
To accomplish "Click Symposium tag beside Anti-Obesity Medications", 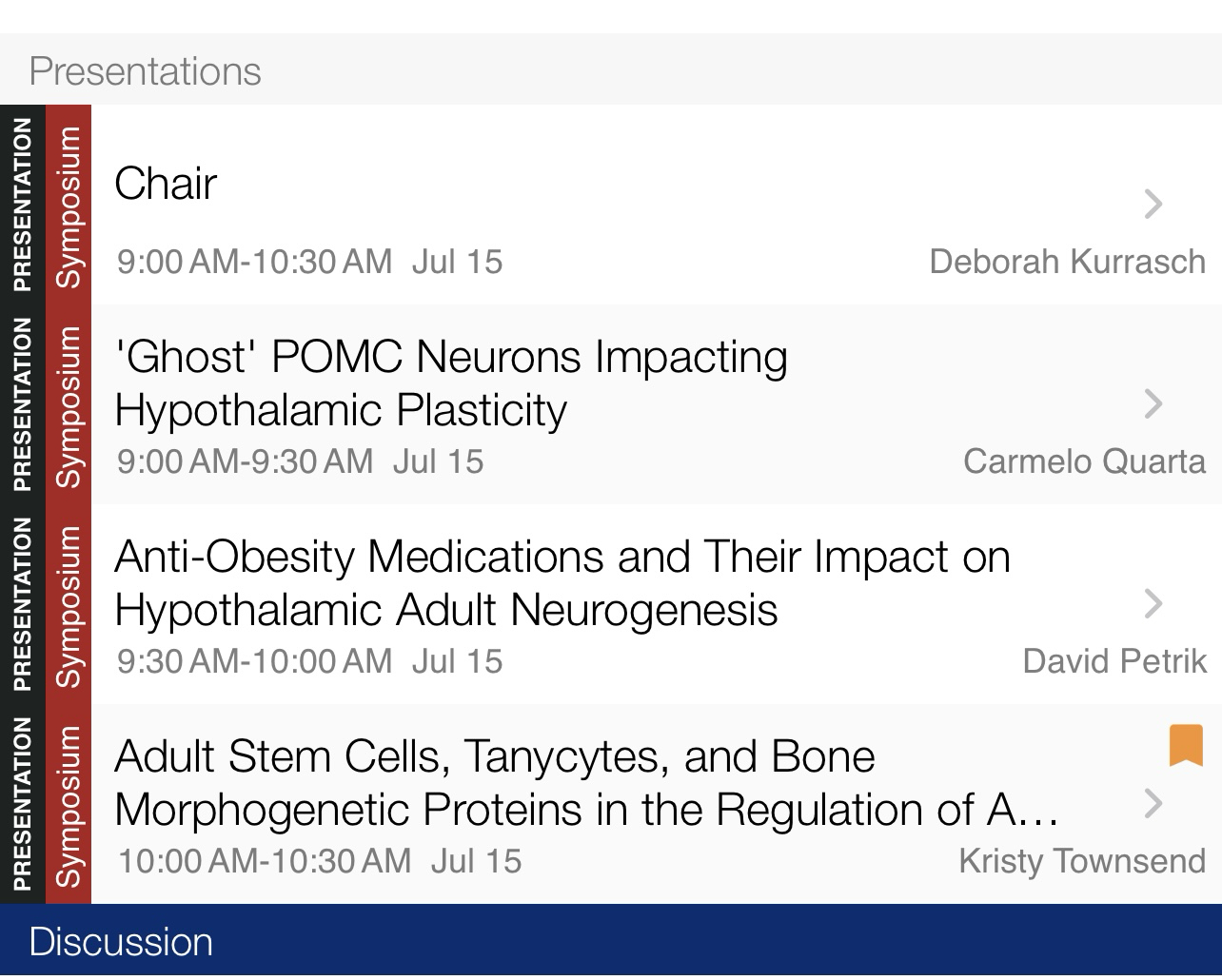I will 69,605.
